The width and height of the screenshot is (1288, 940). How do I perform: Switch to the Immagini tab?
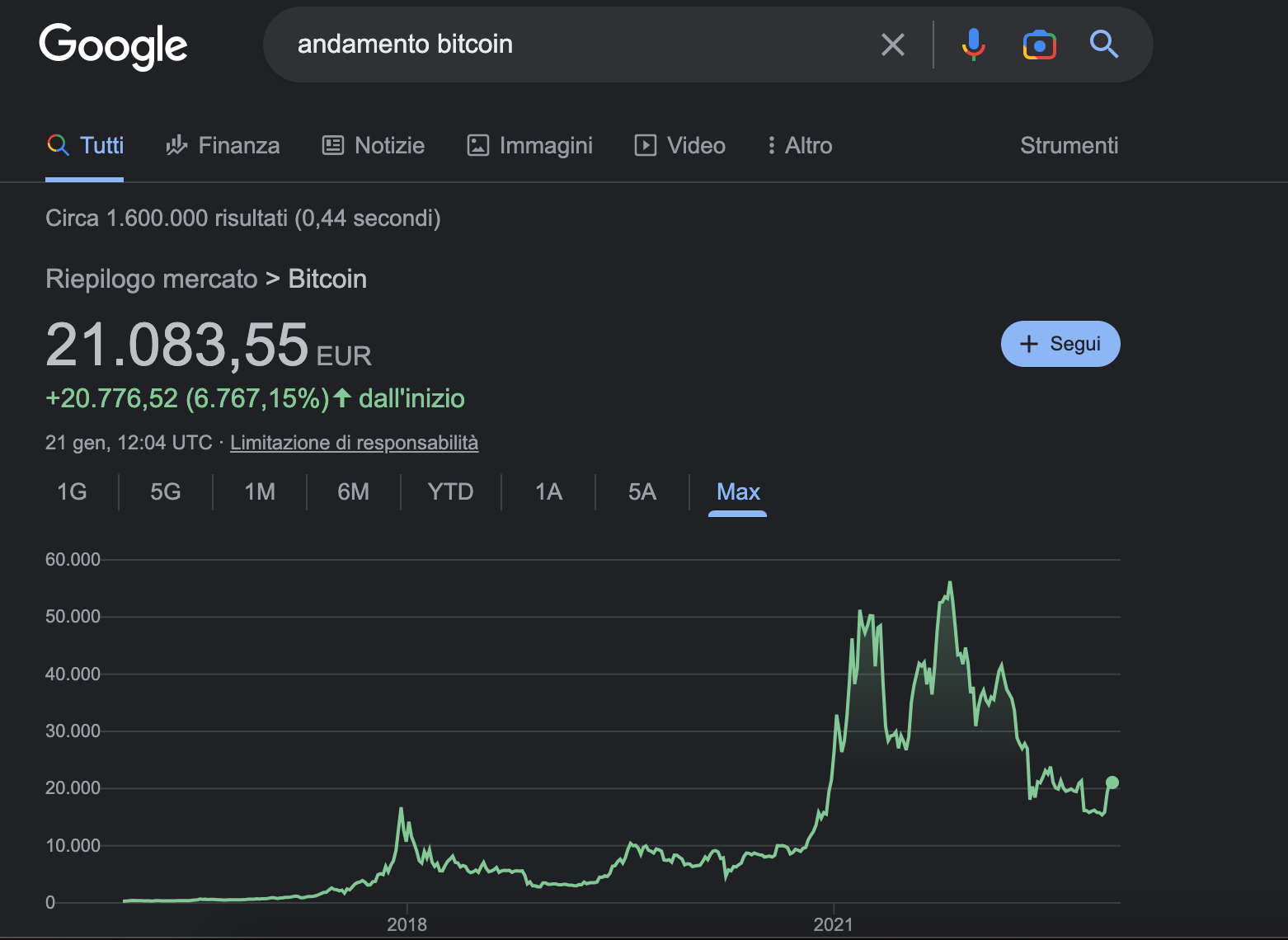530,146
